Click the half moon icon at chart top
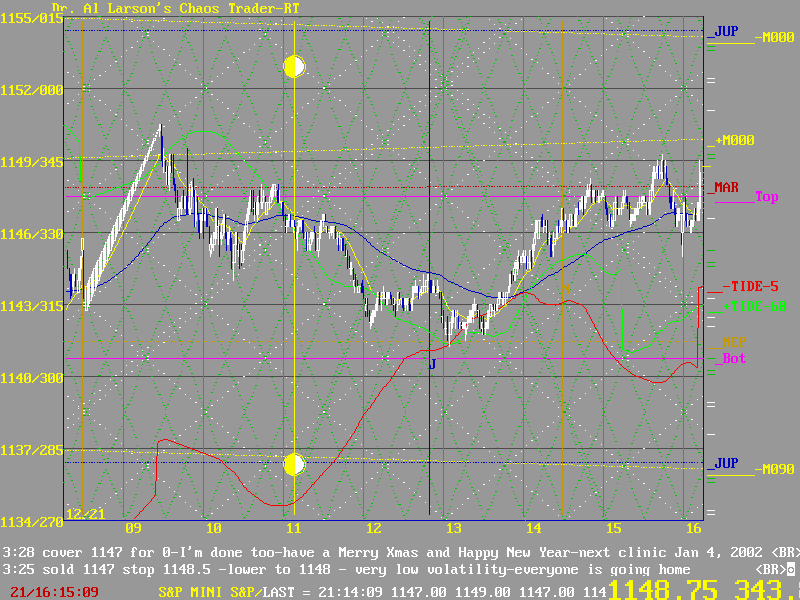Image resolution: width=800 pixels, height=600 pixels. (x=294, y=66)
